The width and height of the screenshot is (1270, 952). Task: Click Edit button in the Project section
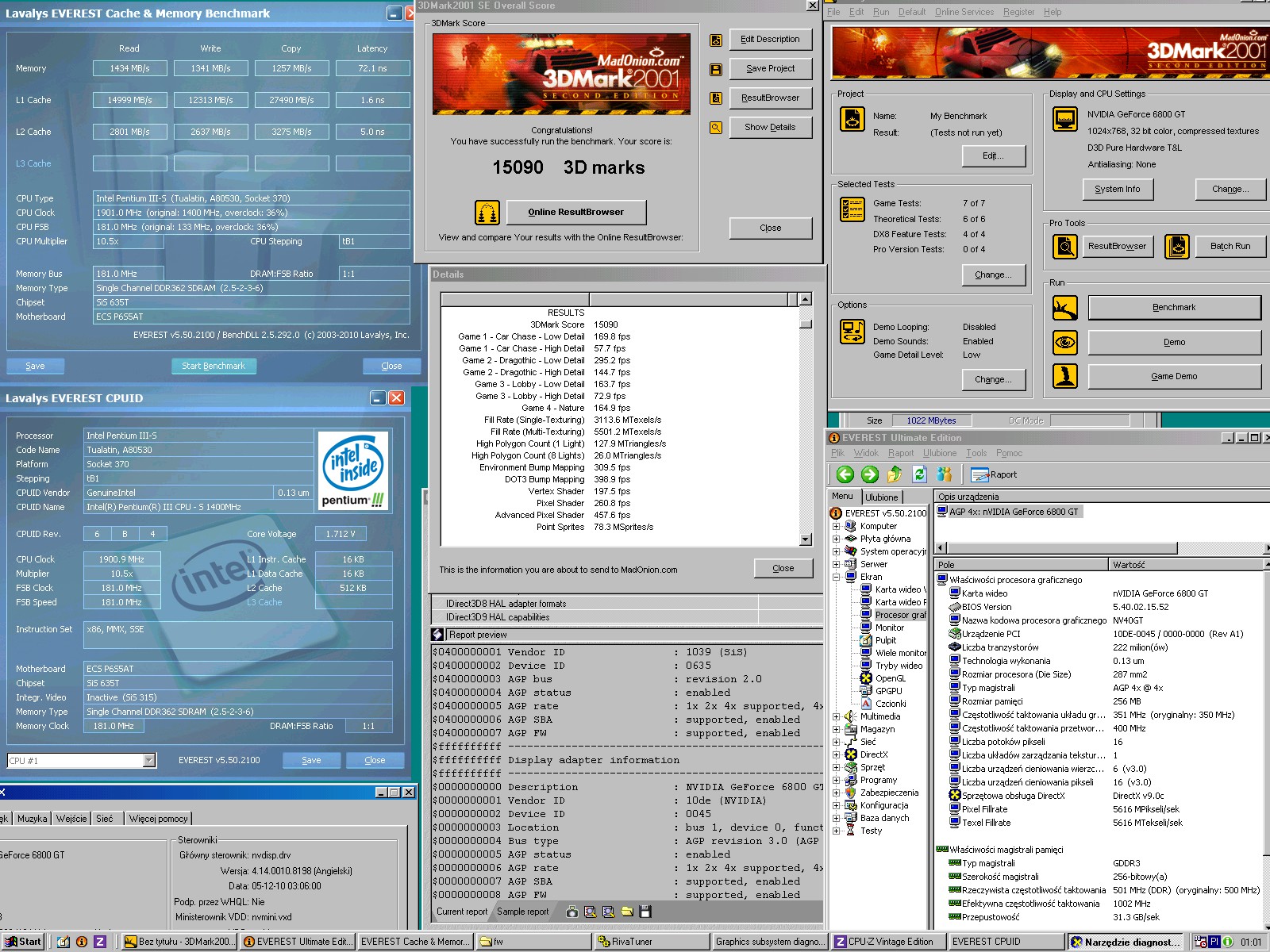[x=992, y=155]
